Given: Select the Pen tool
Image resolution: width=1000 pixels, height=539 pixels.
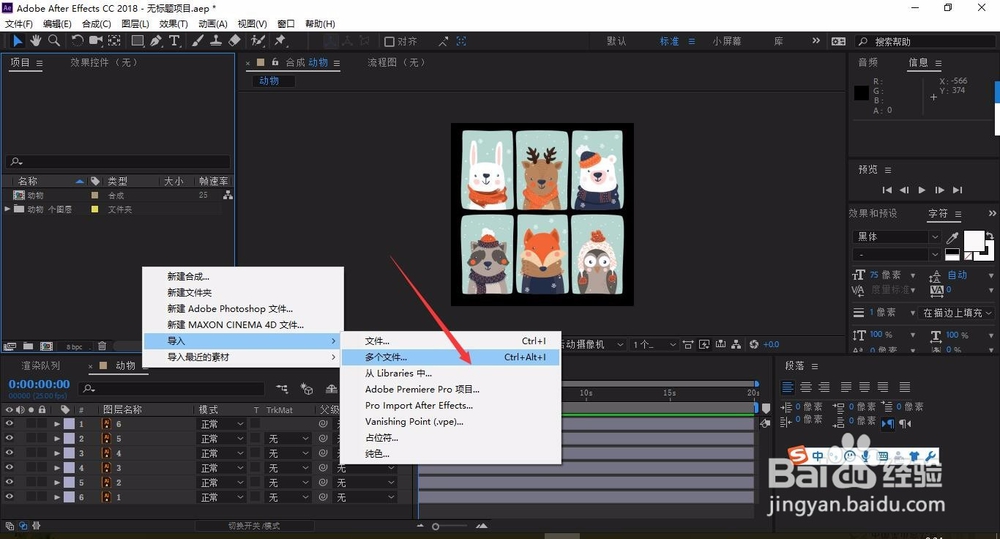Looking at the screenshot, I should [x=156, y=41].
